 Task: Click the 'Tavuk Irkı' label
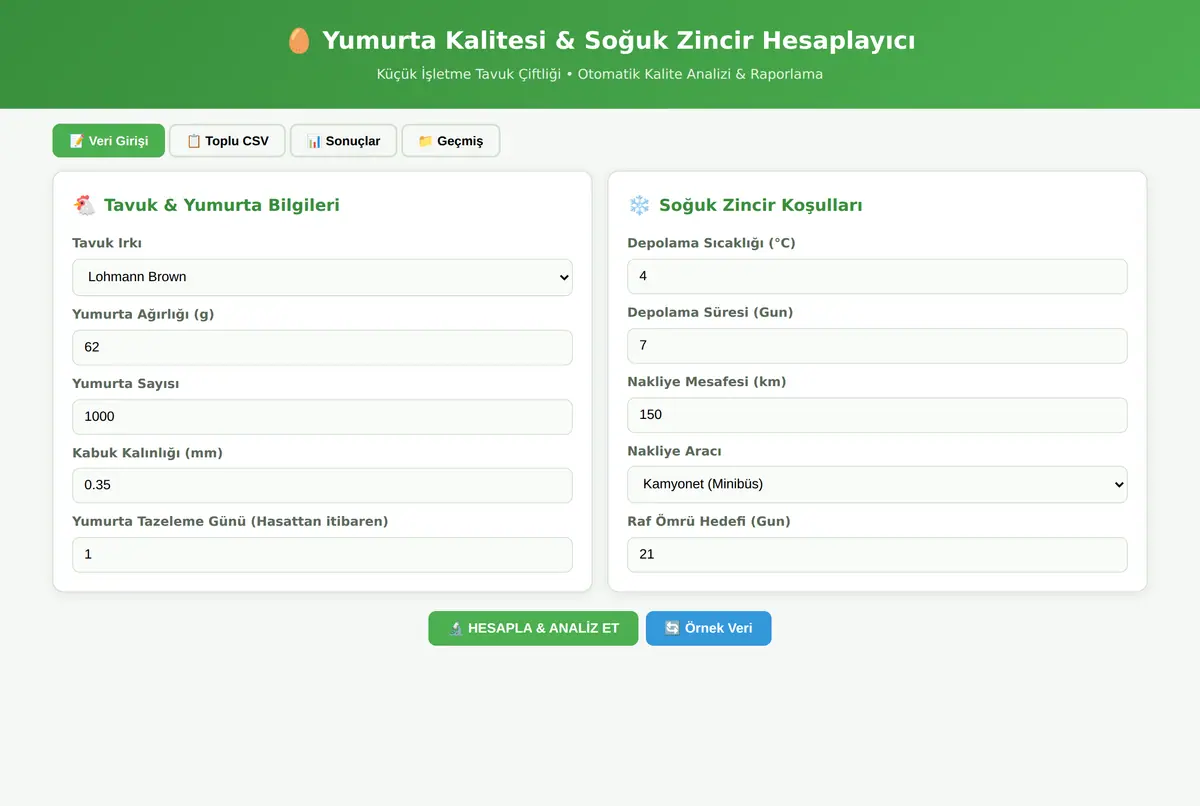107,243
